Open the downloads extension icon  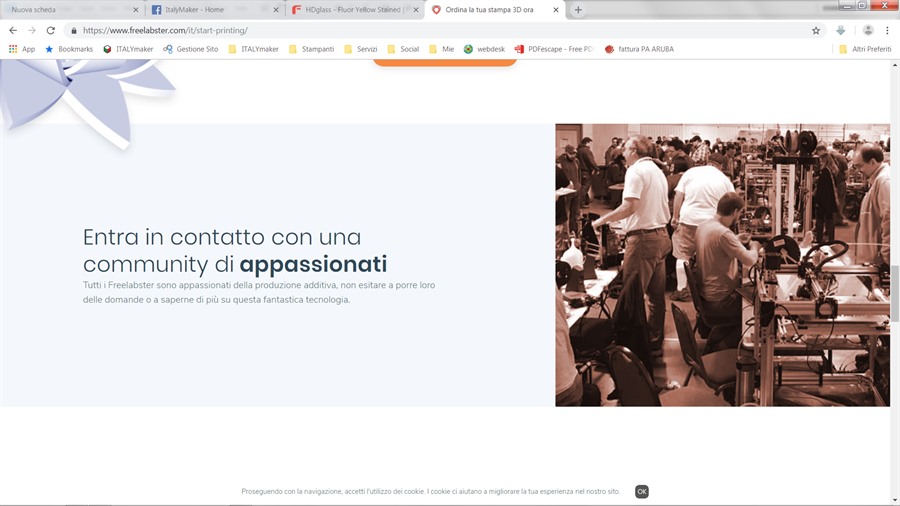click(840, 30)
